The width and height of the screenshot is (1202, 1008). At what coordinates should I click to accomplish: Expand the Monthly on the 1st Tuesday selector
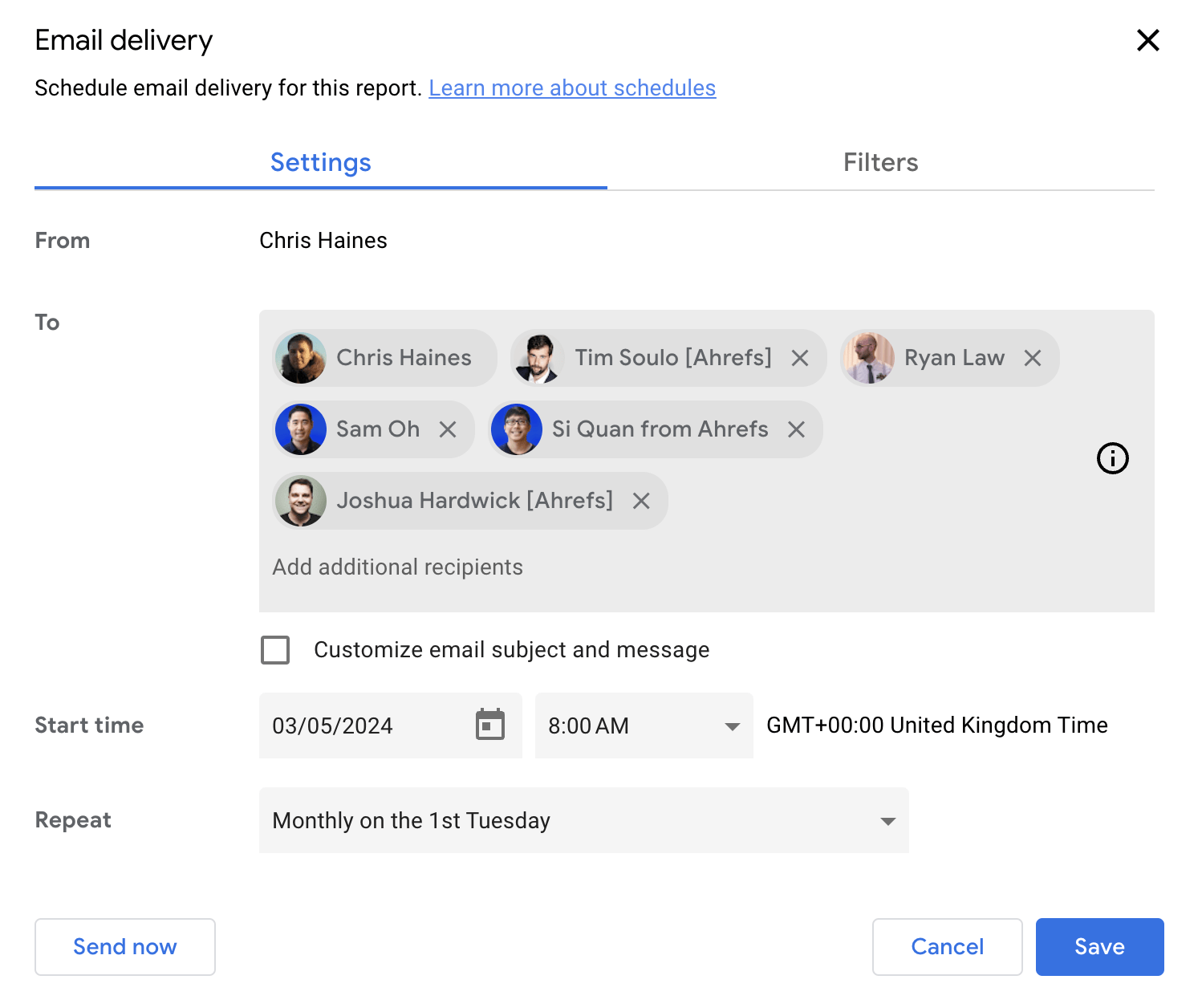(x=887, y=820)
